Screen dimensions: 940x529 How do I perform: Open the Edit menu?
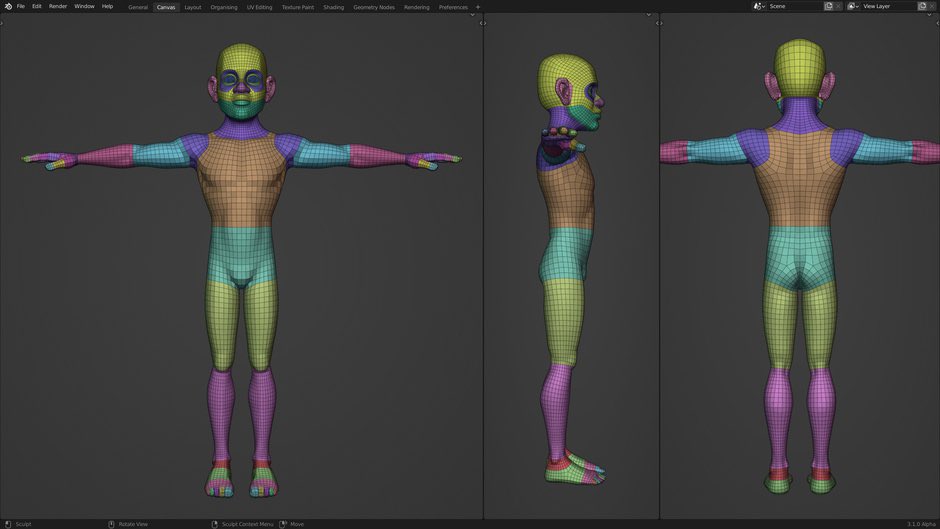pos(37,6)
